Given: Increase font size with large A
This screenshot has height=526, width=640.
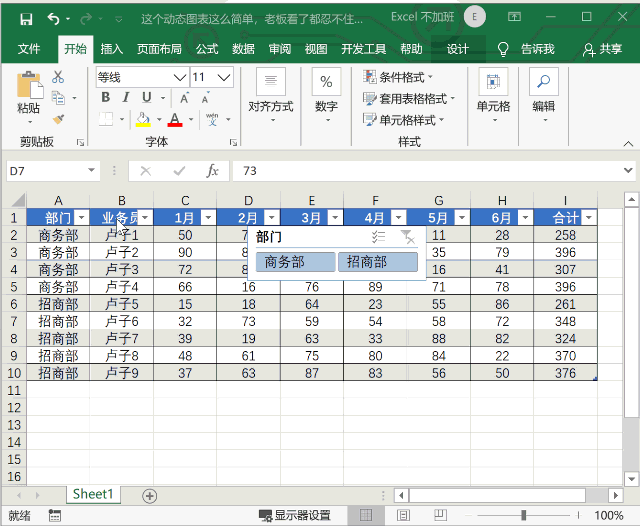Looking at the screenshot, I should (x=184, y=98).
